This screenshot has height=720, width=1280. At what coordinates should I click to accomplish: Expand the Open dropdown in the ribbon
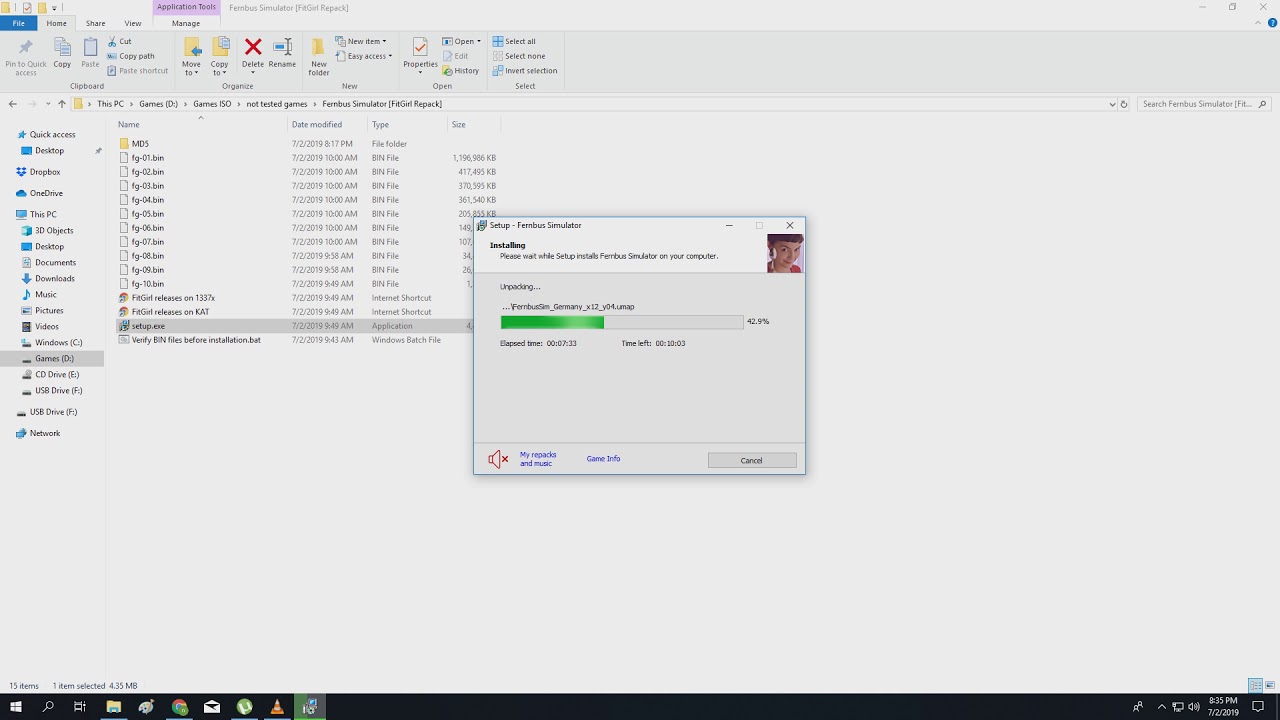462,42
